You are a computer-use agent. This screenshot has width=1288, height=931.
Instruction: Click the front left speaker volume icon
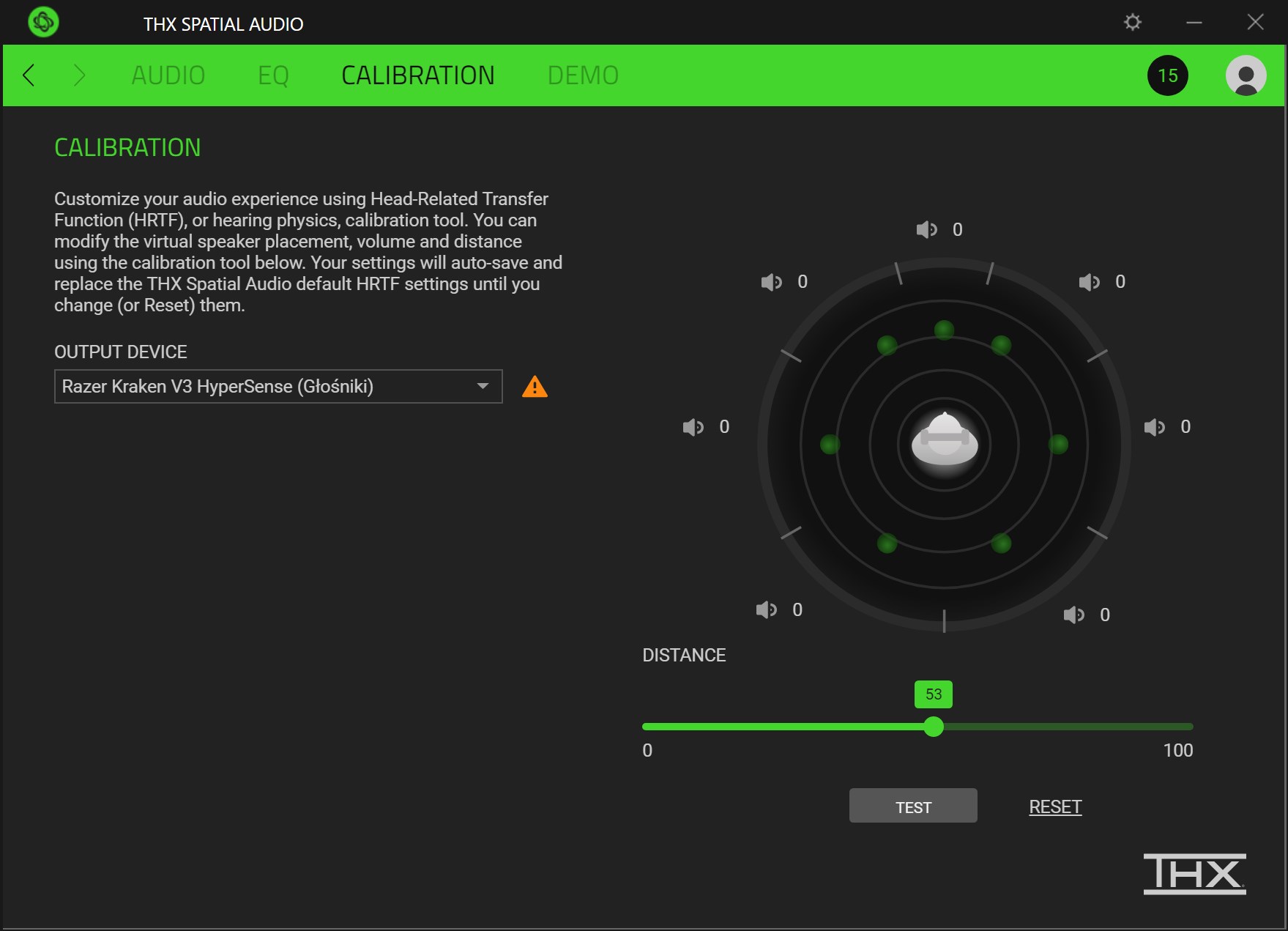(771, 282)
